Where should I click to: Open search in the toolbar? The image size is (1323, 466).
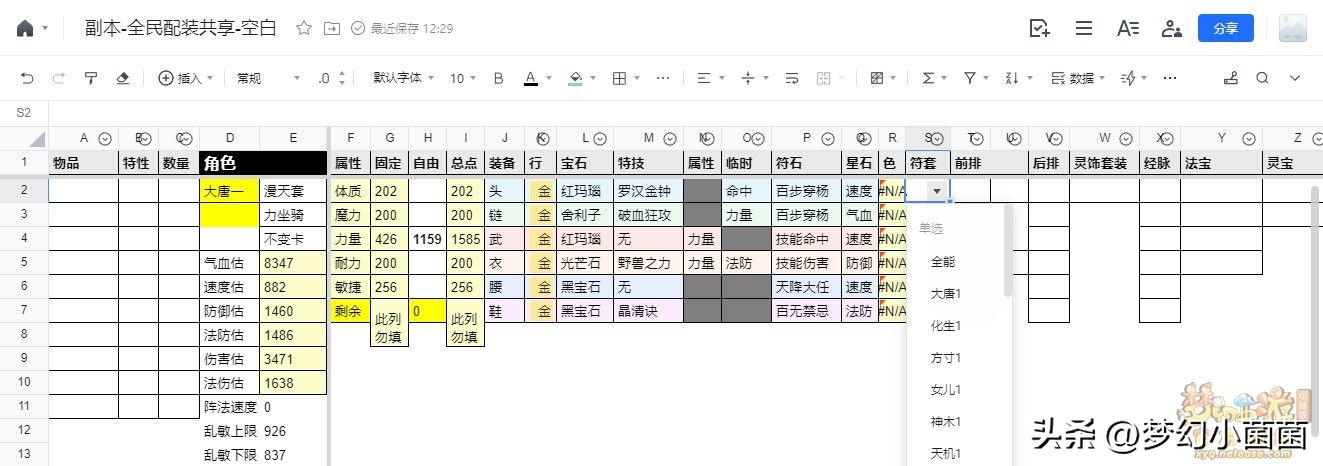[1262, 78]
